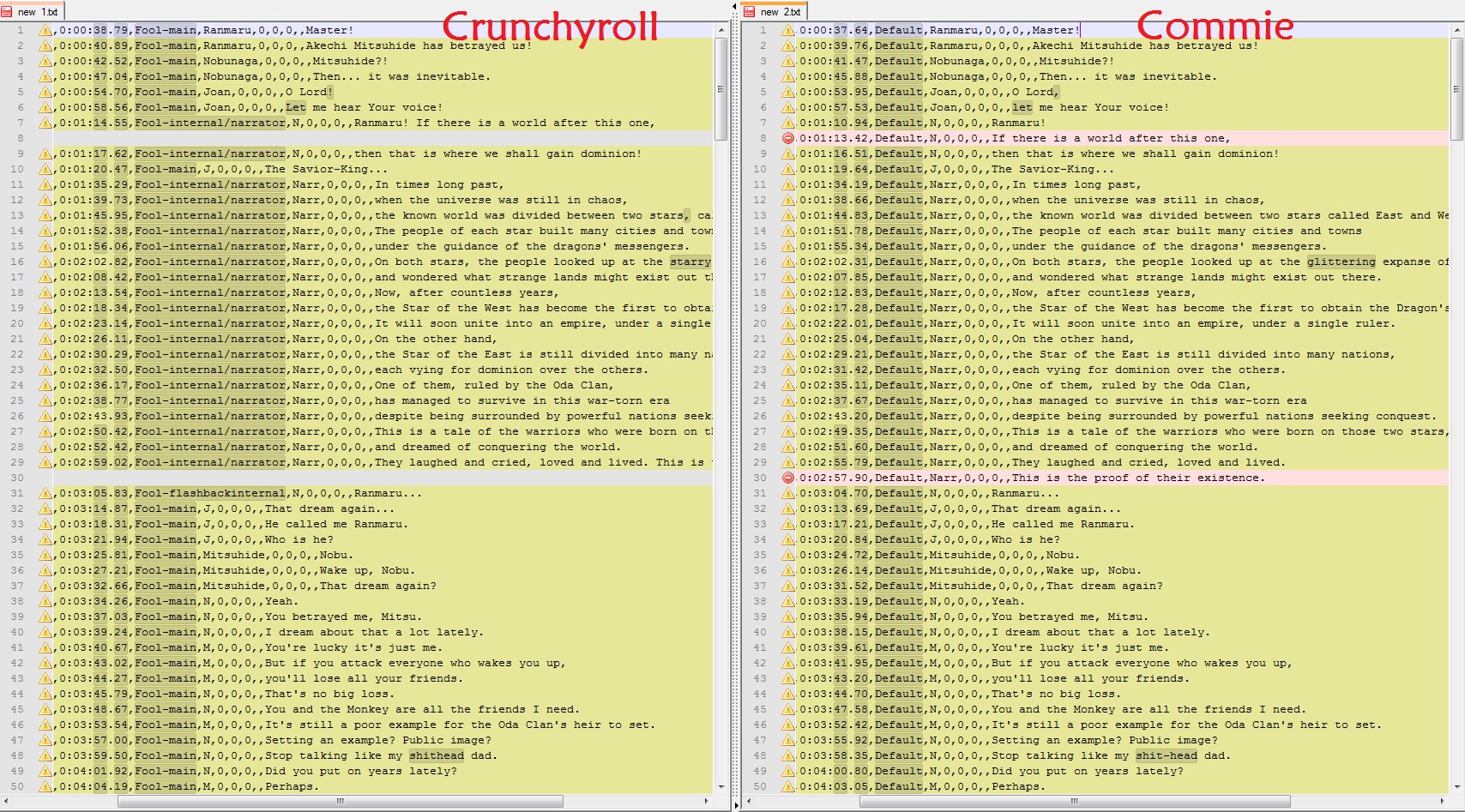Click warning icon beside 'Mitsuhide?!' in new 1.txt
Viewport: 1465px width, 812px height.
[x=45, y=61]
